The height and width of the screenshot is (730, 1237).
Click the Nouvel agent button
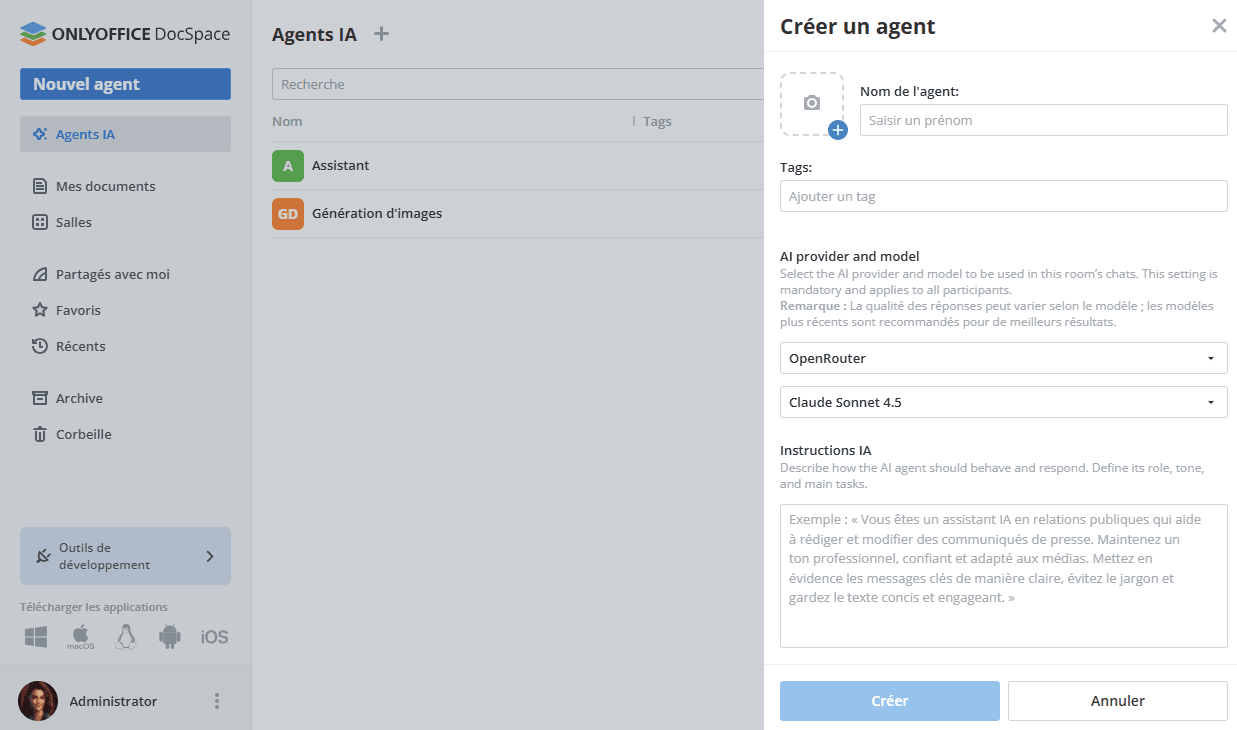coord(125,84)
